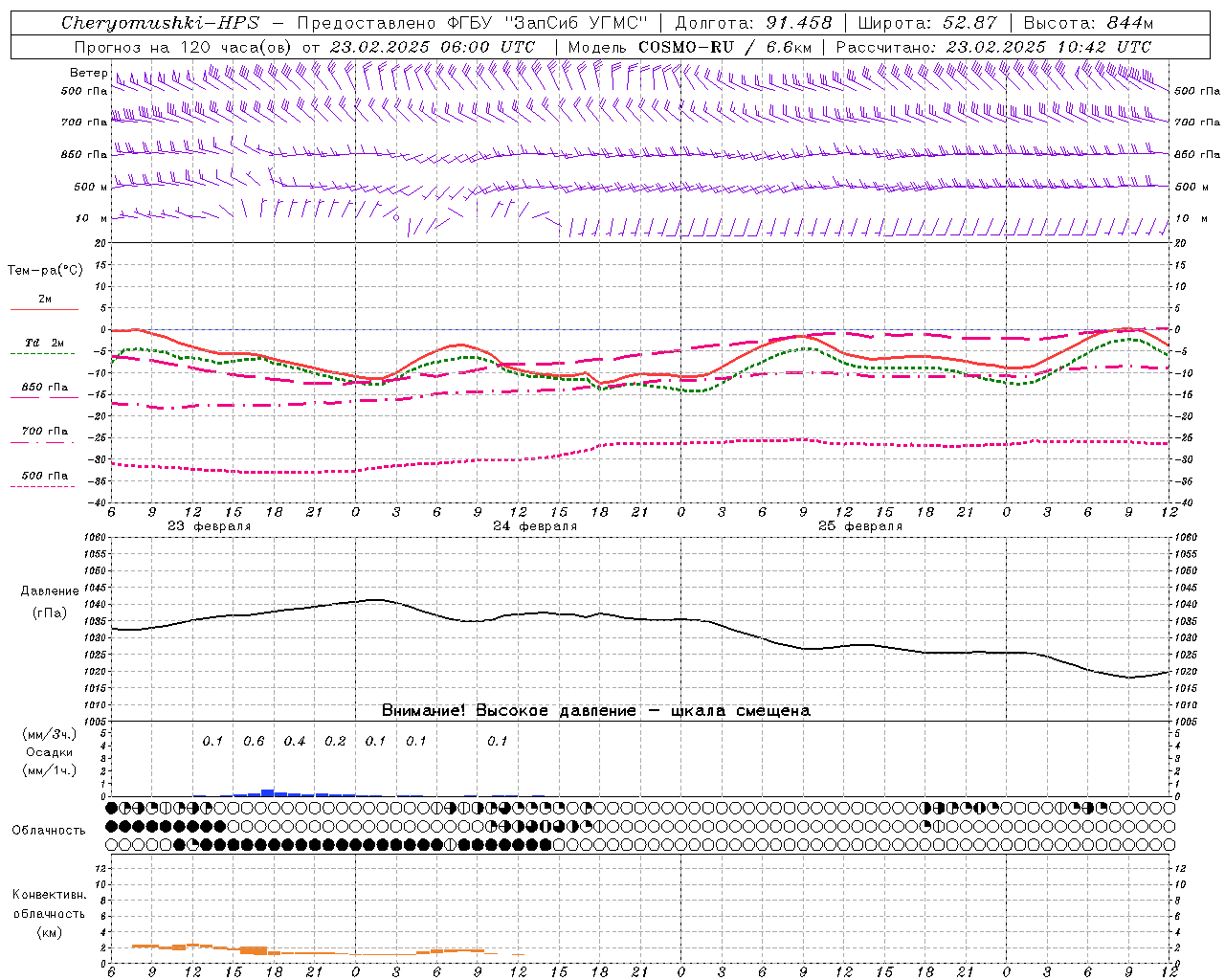Screen dimensions: 1225x980
Task: Click the 'Конвективн.' convective cloud label
Action: pos(49,895)
